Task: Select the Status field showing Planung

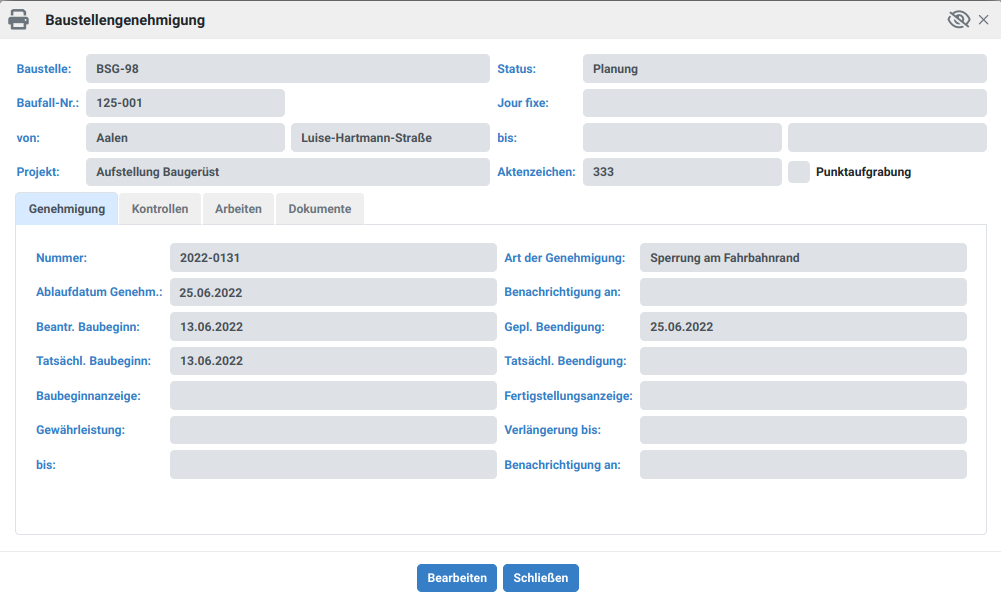Action: point(784,68)
